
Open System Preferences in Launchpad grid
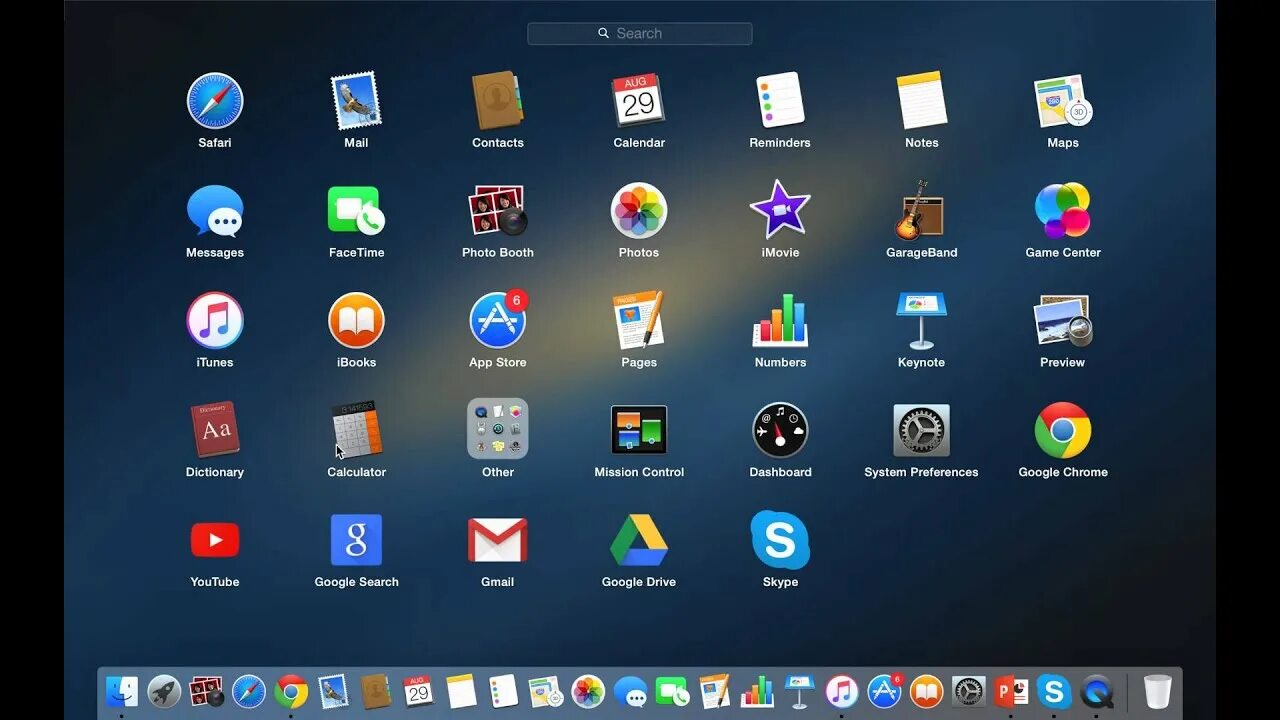pyautogui.click(x=921, y=430)
